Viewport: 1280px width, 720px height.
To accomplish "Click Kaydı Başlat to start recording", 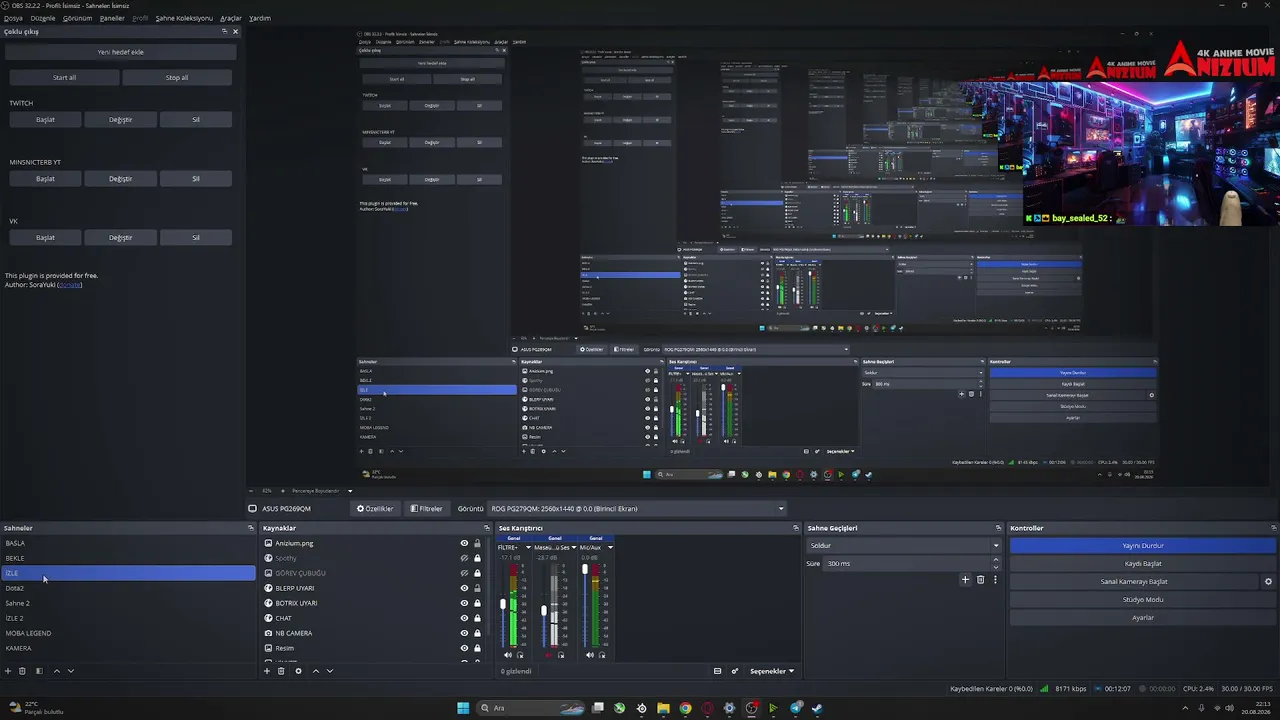I will pos(1143,564).
